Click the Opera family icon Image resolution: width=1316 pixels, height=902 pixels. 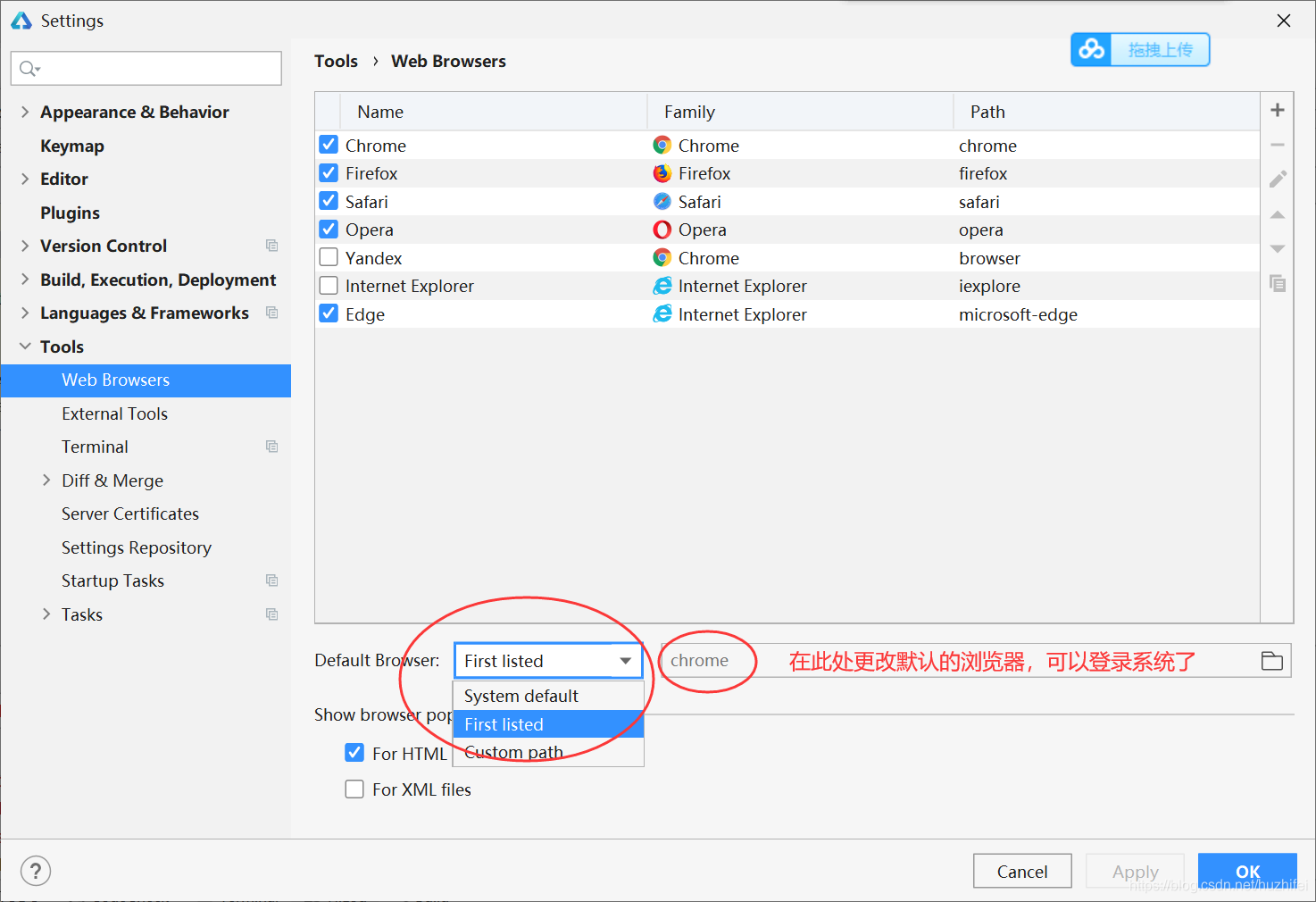662,230
